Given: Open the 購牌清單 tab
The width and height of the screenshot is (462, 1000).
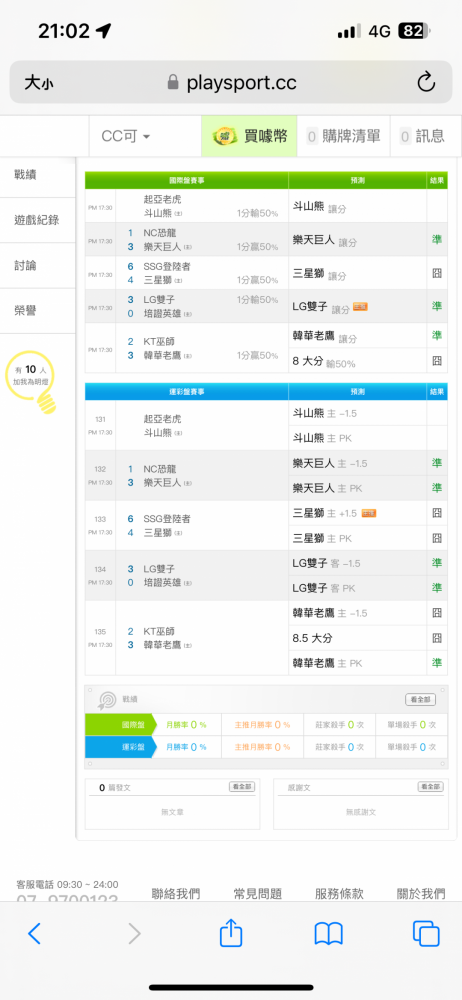Looking at the screenshot, I should tap(343, 136).
